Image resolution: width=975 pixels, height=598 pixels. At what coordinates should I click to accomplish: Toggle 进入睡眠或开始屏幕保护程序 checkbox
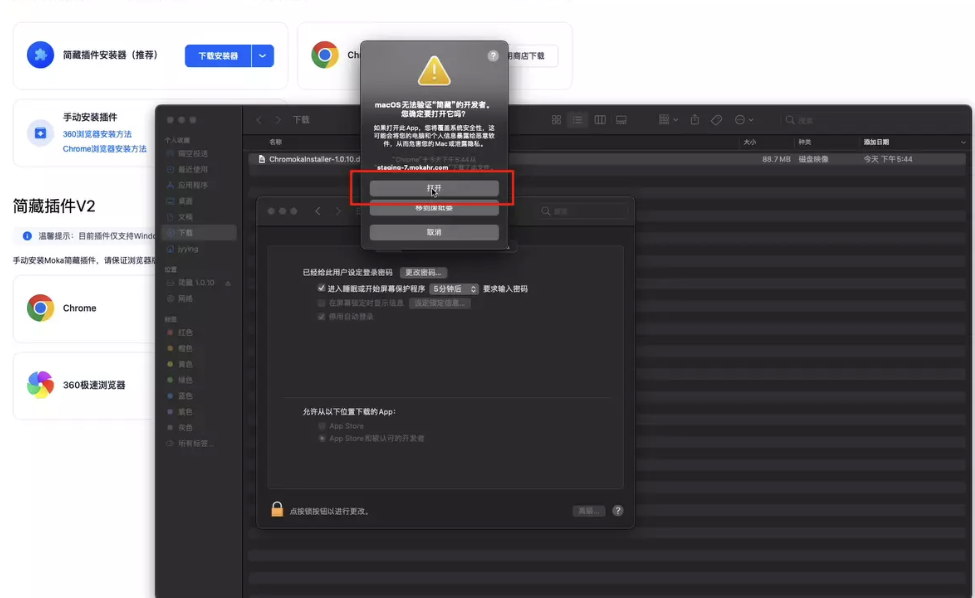pos(321,288)
